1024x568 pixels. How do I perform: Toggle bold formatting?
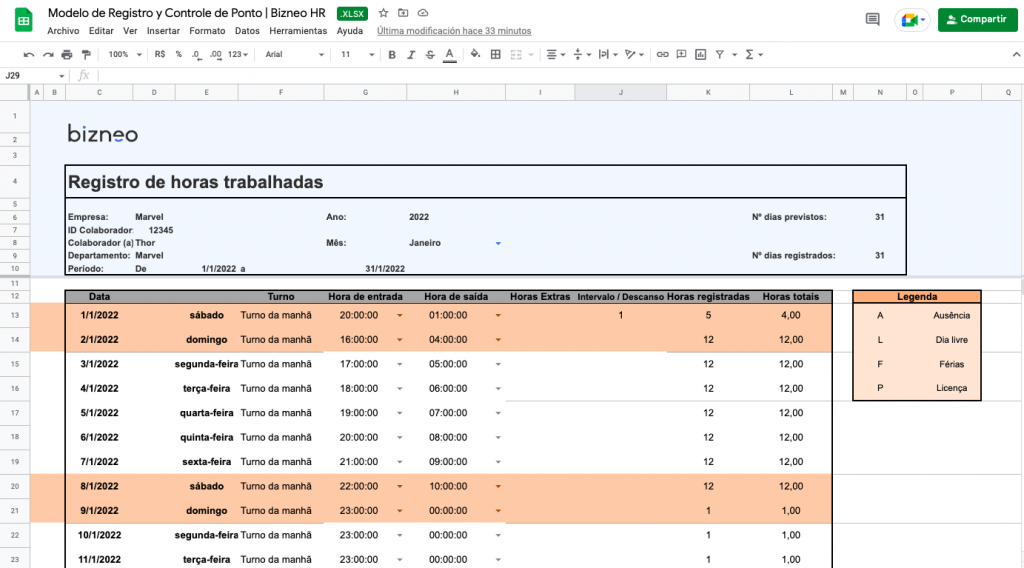(x=392, y=55)
